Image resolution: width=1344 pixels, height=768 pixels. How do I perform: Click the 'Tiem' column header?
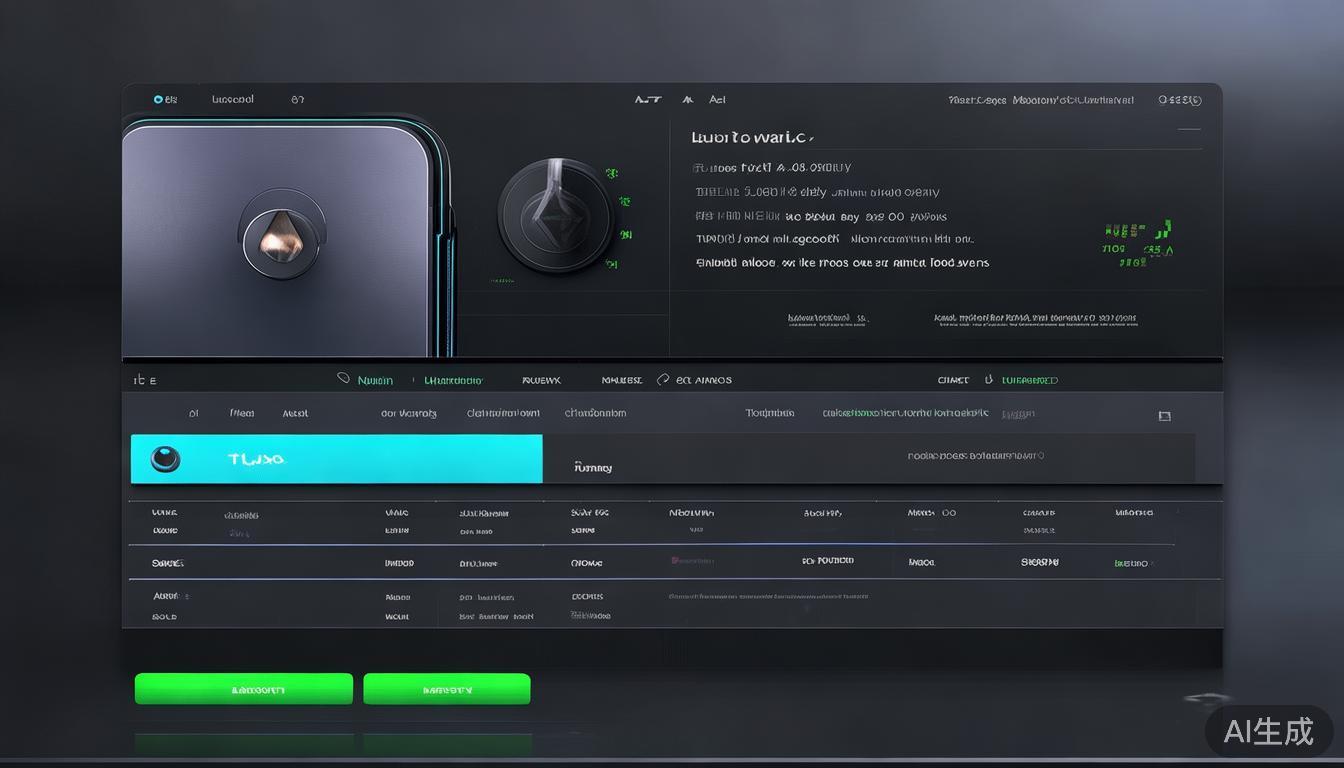tap(241, 413)
